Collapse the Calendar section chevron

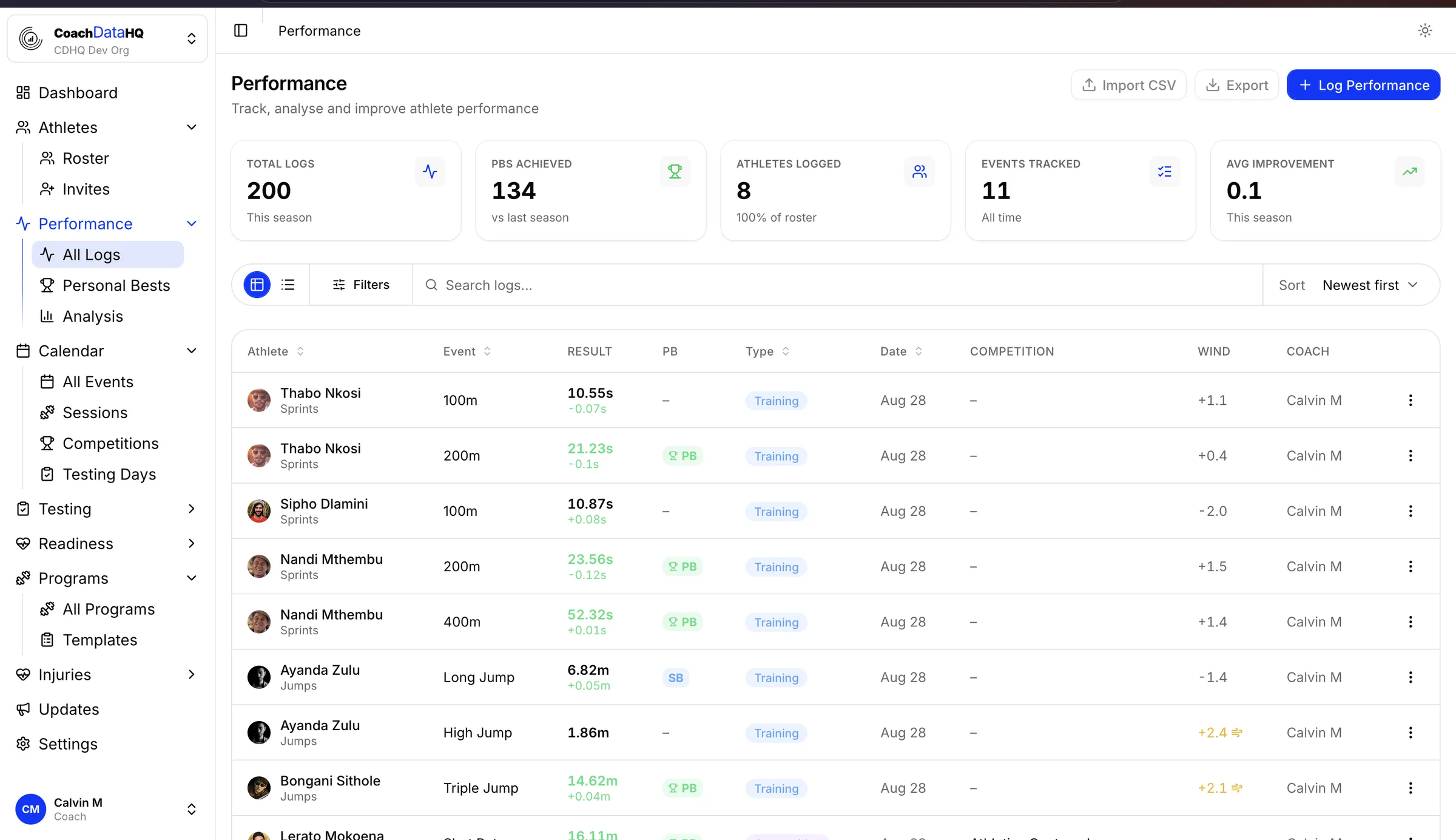(x=192, y=351)
